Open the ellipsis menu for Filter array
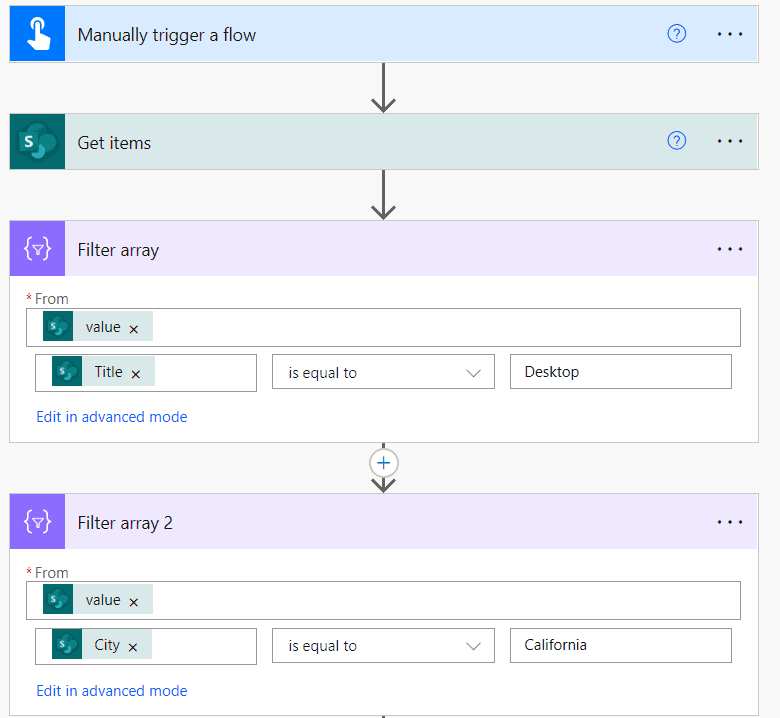Image resolution: width=780 pixels, height=718 pixels. point(730,249)
